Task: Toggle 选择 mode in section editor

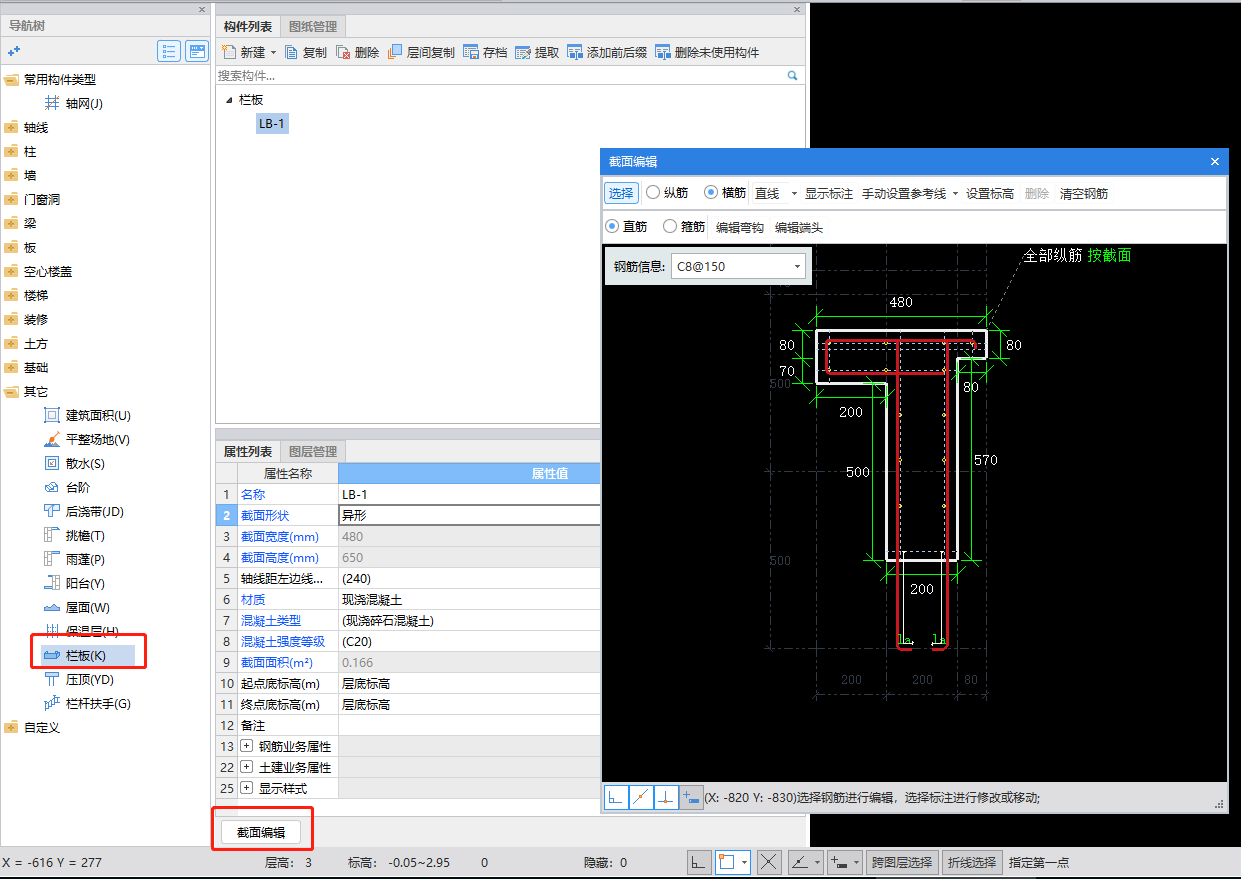Action: [x=621, y=193]
